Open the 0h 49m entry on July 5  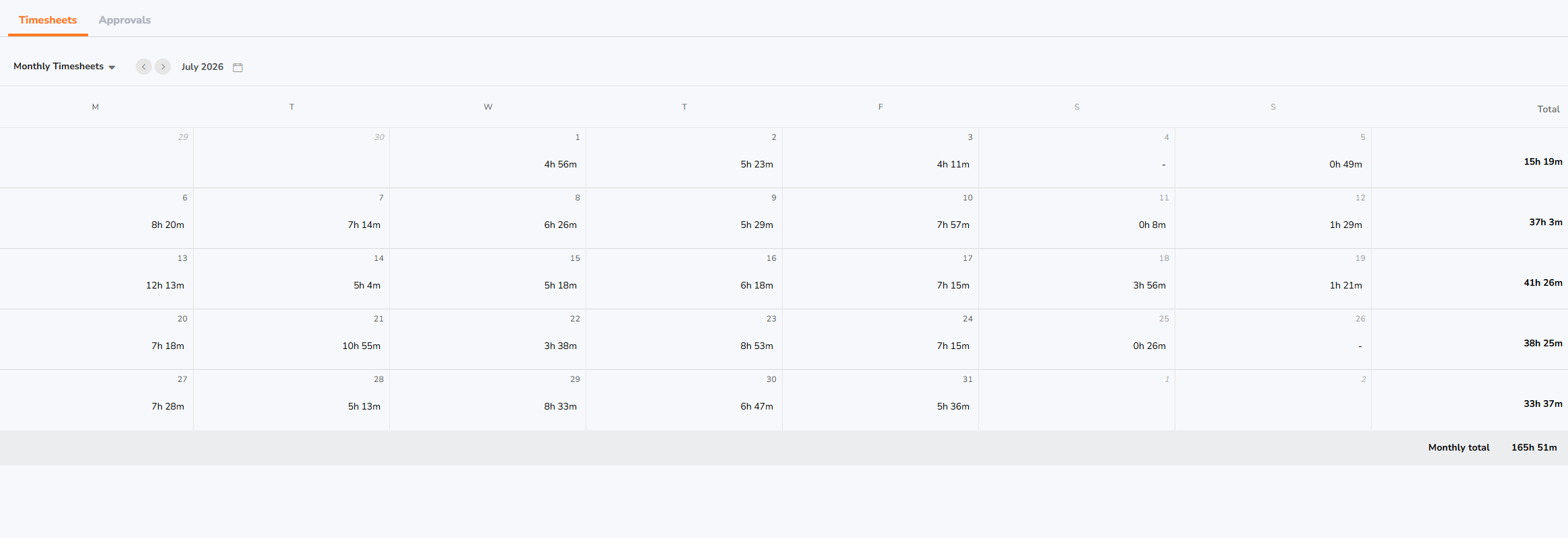1345,164
